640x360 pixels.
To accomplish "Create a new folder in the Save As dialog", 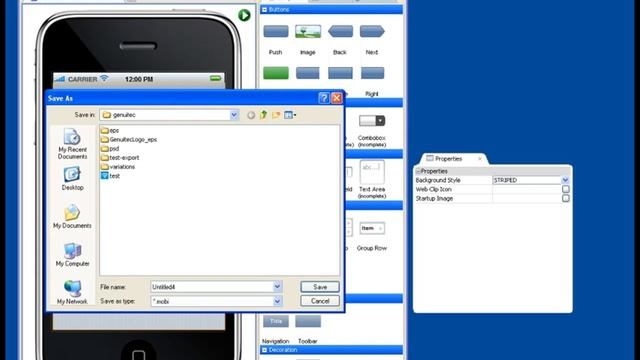I will pyautogui.click(x=276, y=116).
